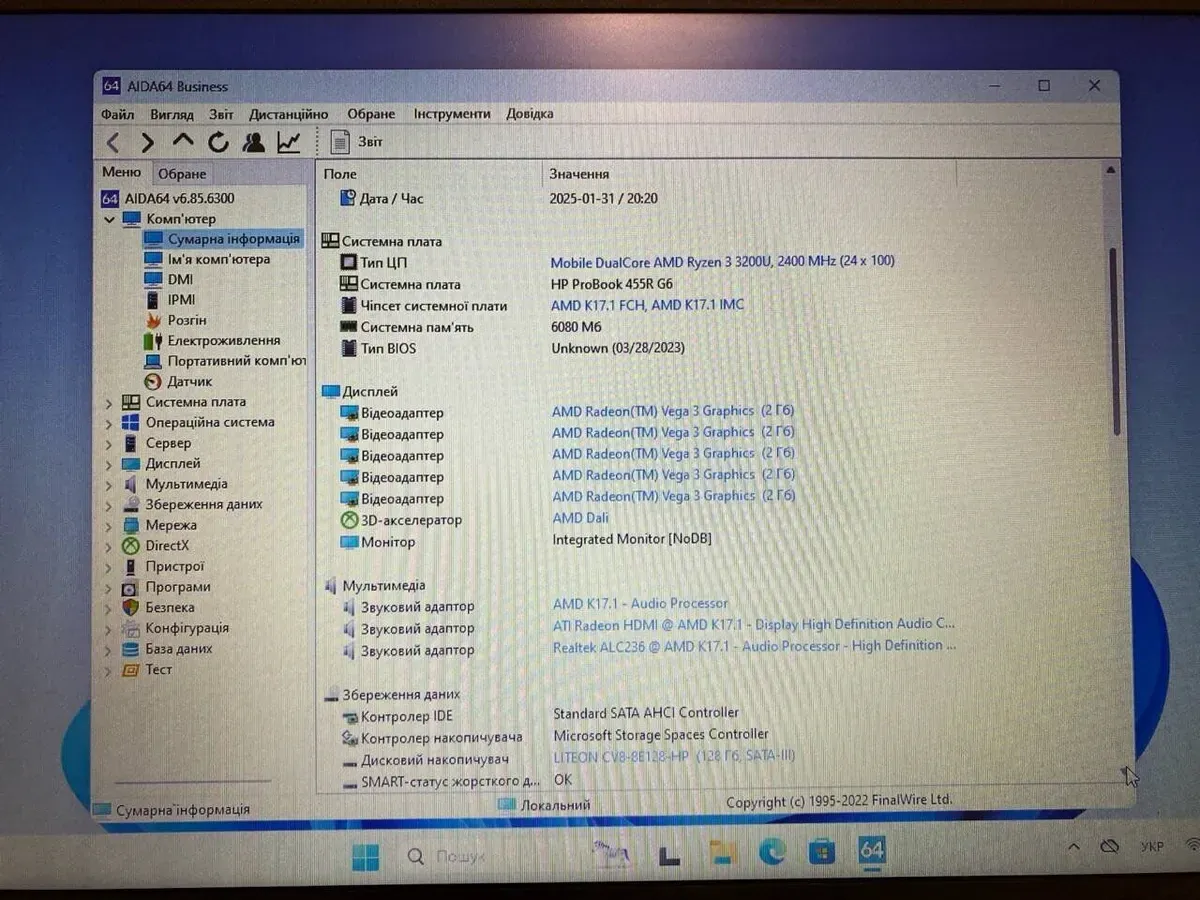Open the Інструменти menu
Image resolution: width=1200 pixels, height=900 pixels.
pyautogui.click(x=452, y=114)
